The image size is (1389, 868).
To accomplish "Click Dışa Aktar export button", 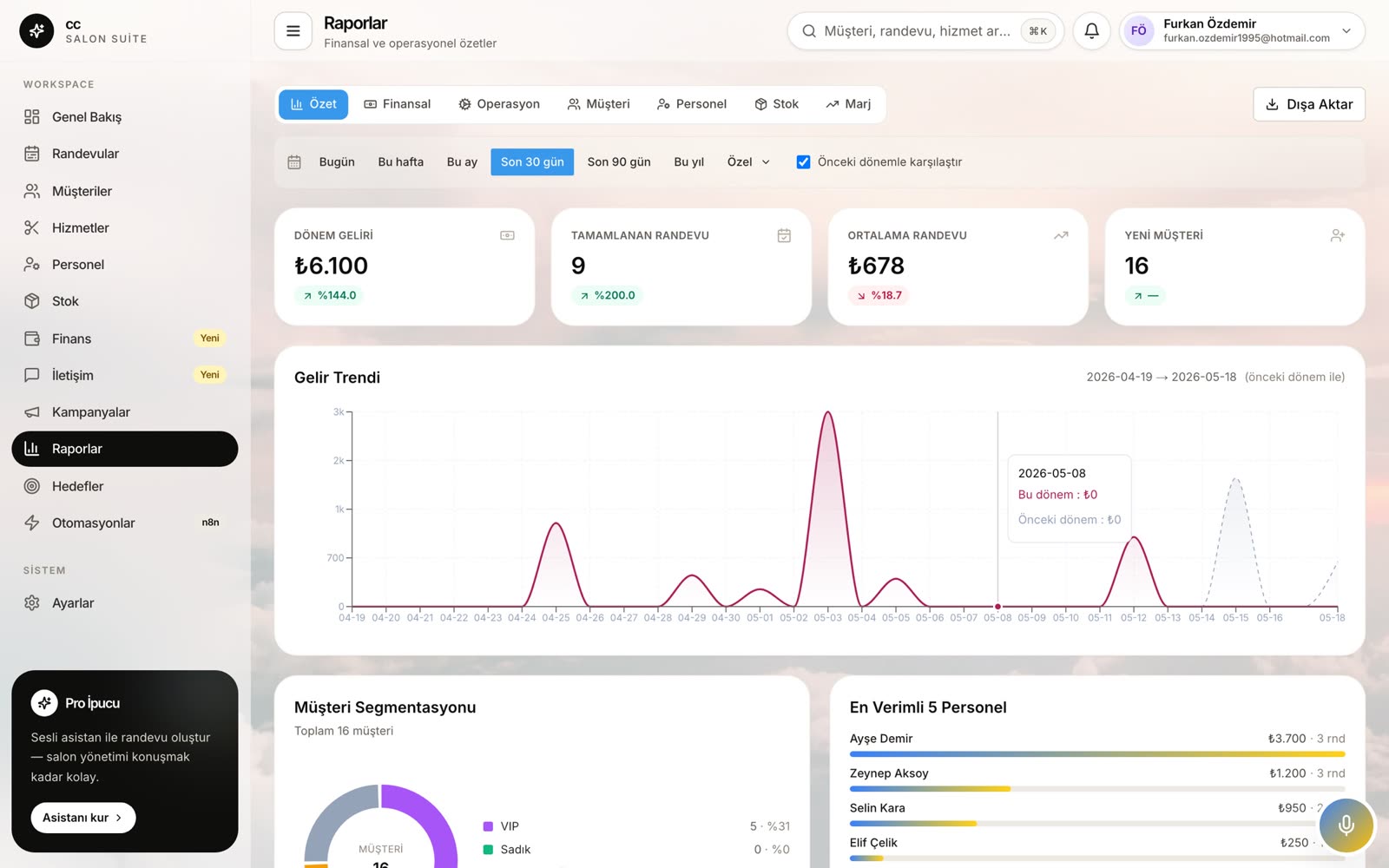I will (x=1309, y=104).
